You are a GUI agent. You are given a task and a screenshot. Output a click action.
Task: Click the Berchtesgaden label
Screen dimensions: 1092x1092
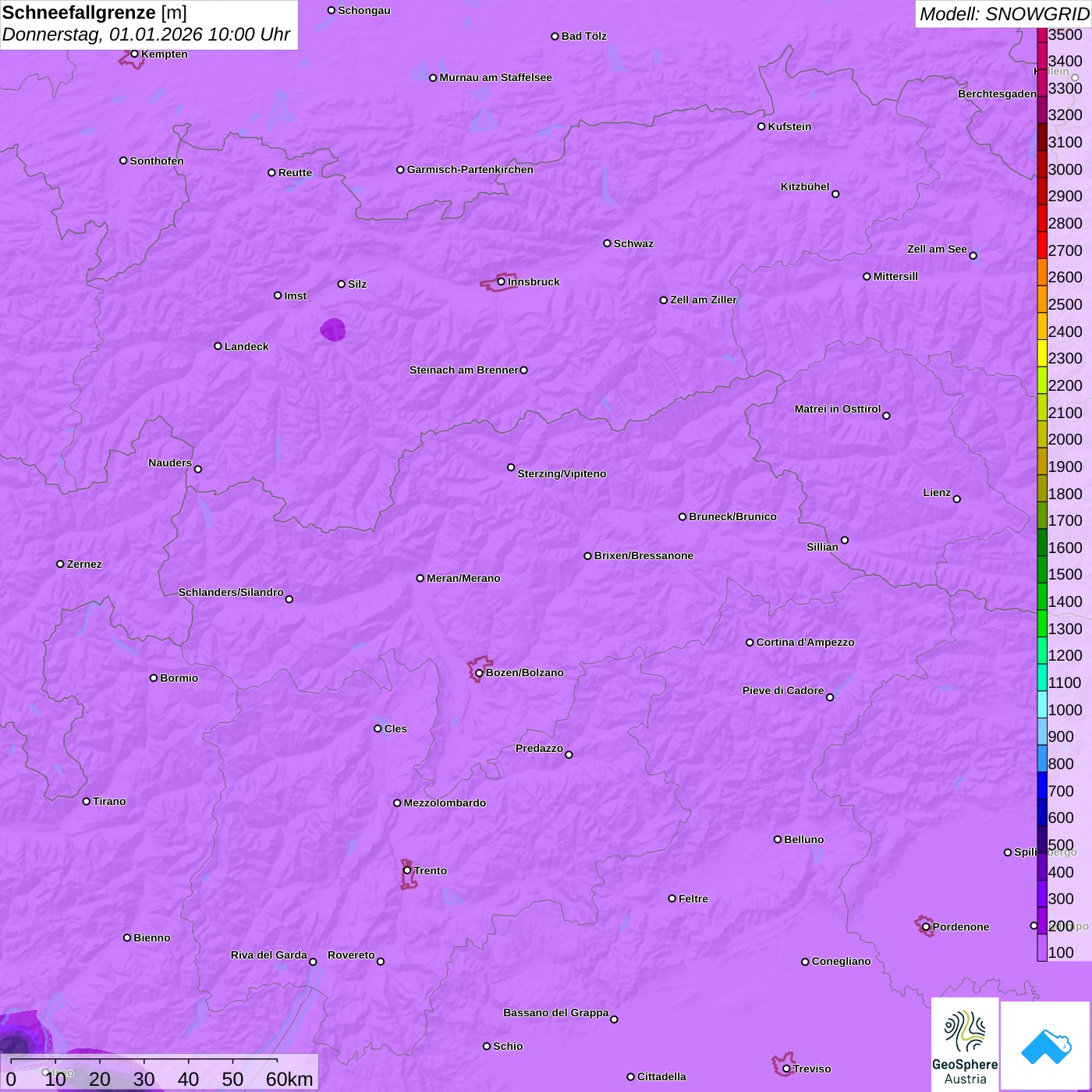tap(998, 94)
